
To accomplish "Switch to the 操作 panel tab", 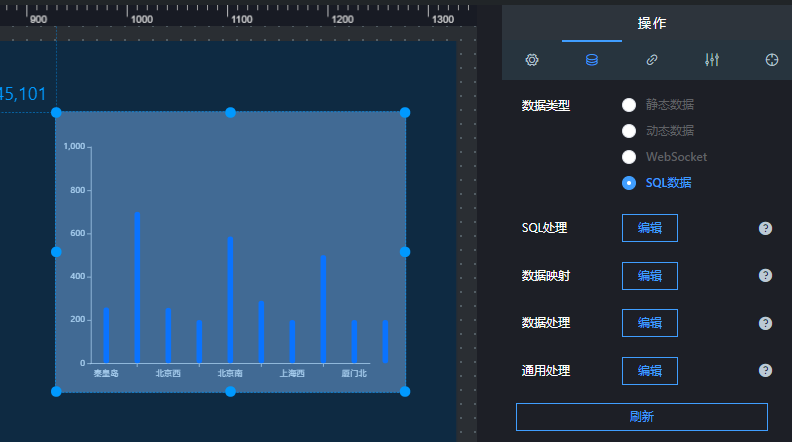I will coord(652,23).
